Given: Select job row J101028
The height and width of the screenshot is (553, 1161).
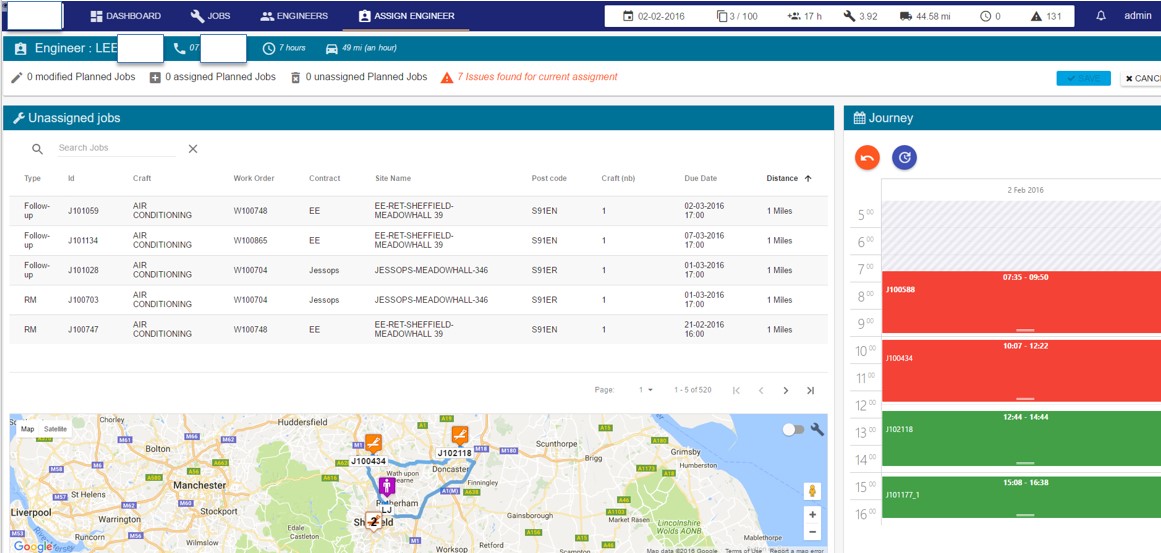Looking at the screenshot, I should [x=418, y=270].
